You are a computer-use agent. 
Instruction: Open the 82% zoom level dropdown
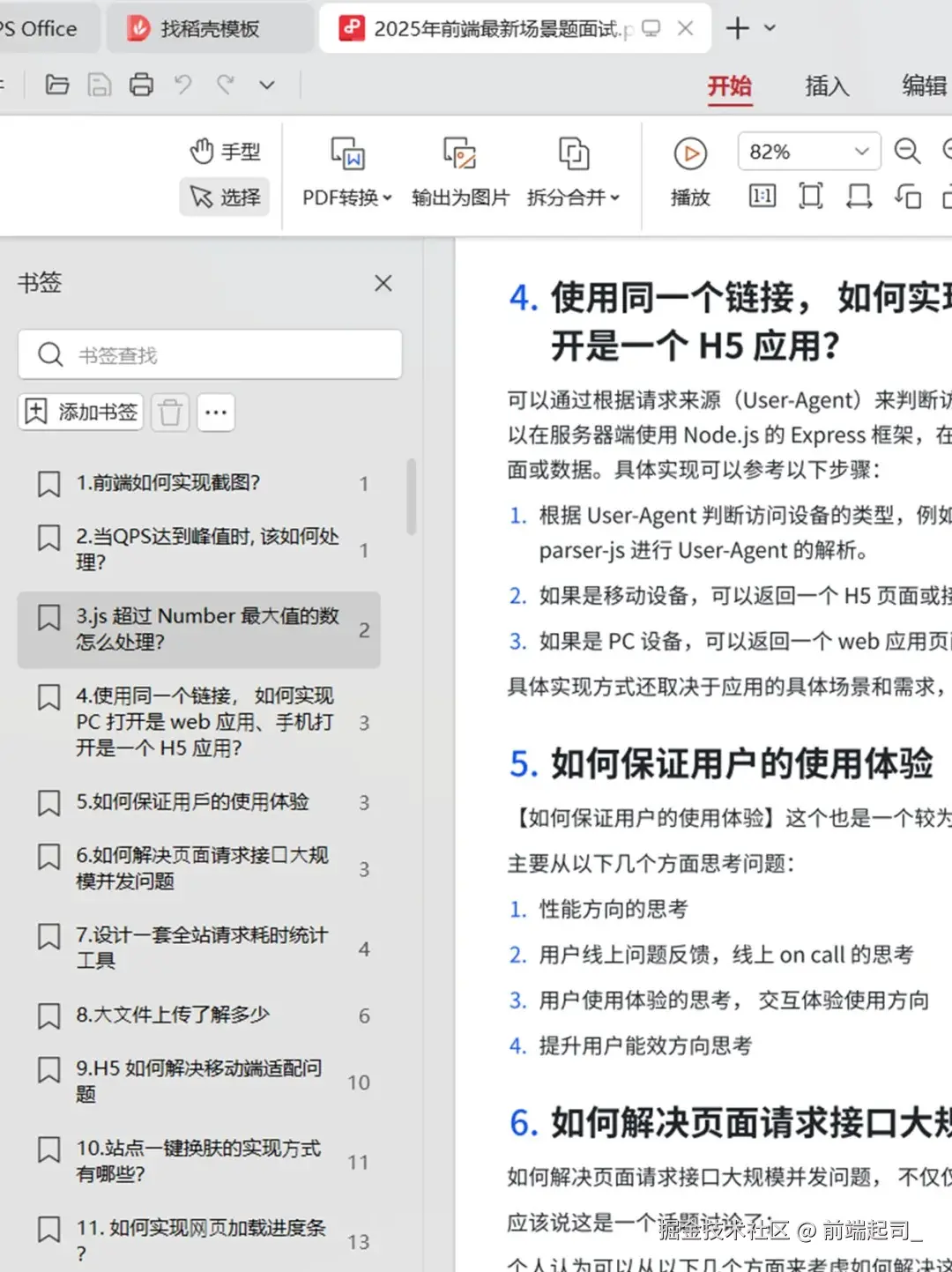tap(808, 152)
